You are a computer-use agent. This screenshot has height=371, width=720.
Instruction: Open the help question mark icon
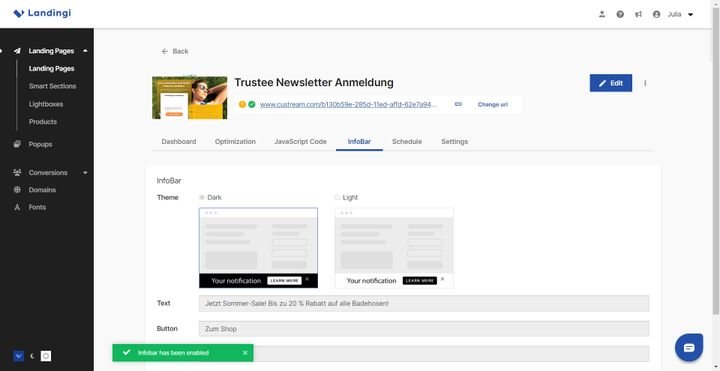(x=620, y=14)
